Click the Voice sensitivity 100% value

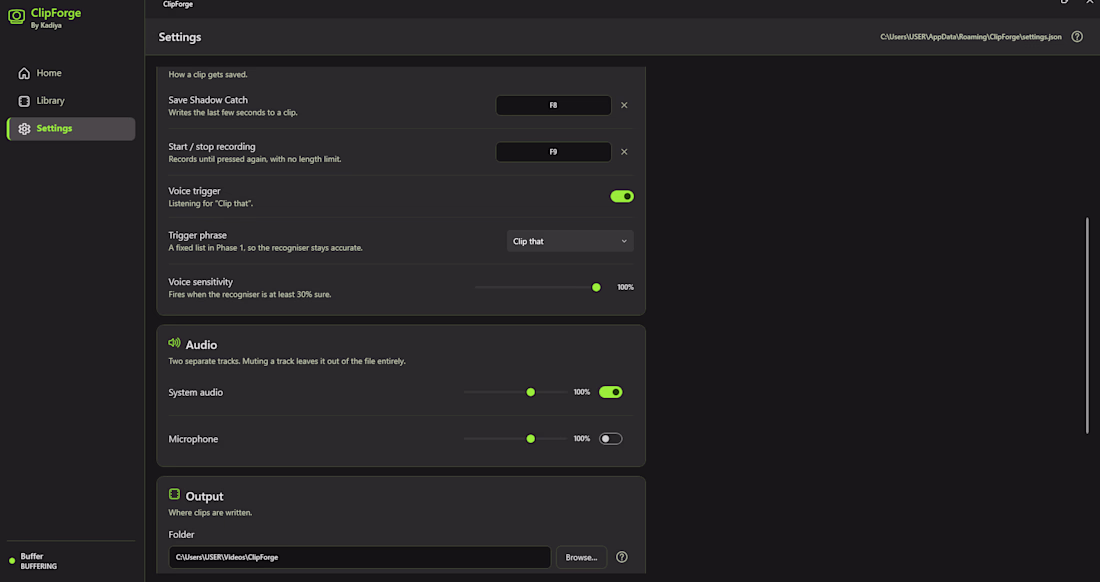pyautogui.click(x=625, y=287)
